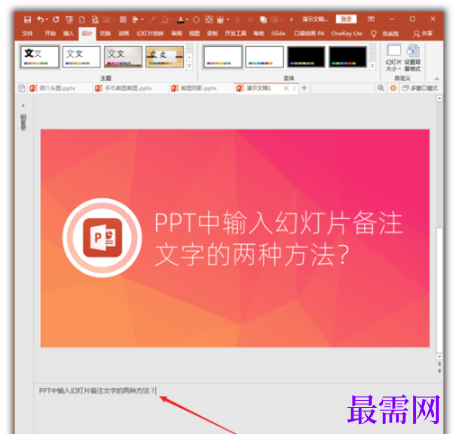This screenshot has height=441, width=459.
Task: Click the New blank document icon
Action: [82, 20]
